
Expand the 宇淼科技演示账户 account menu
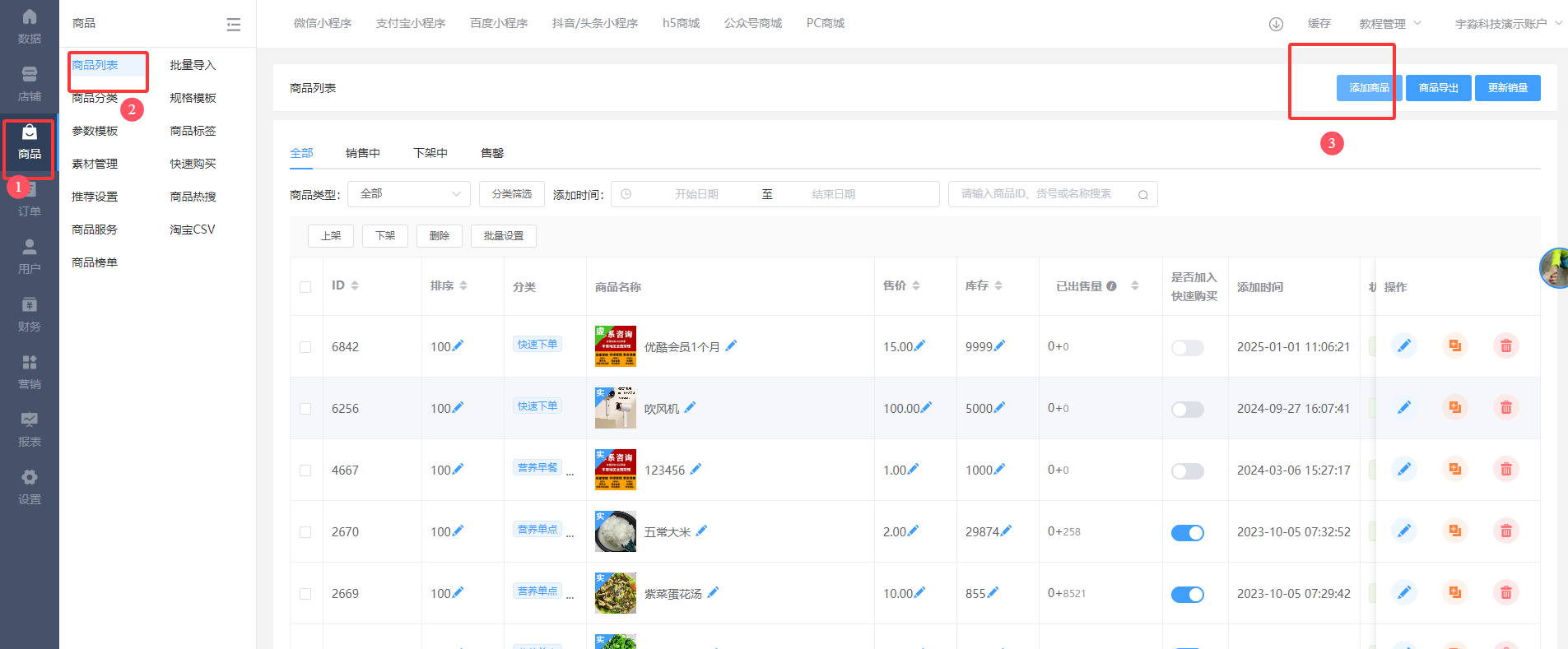coord(1508,24)
